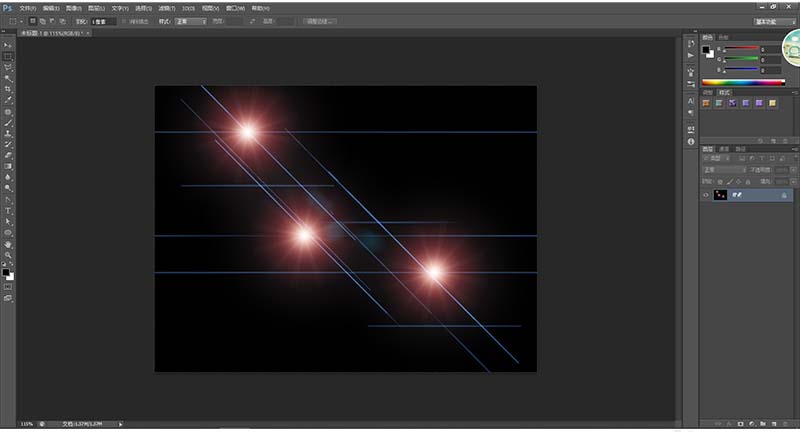The width and height of the screenshot is (800, 432).
Task: Toggle visibility eye of the layer
Action: [x=706, y=195]
